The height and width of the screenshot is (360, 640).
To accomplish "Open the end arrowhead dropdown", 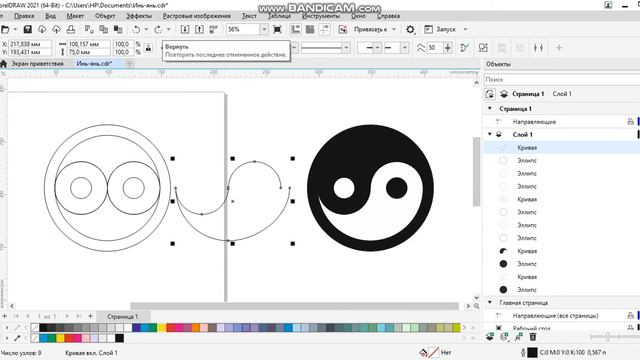I will [404, 48].
